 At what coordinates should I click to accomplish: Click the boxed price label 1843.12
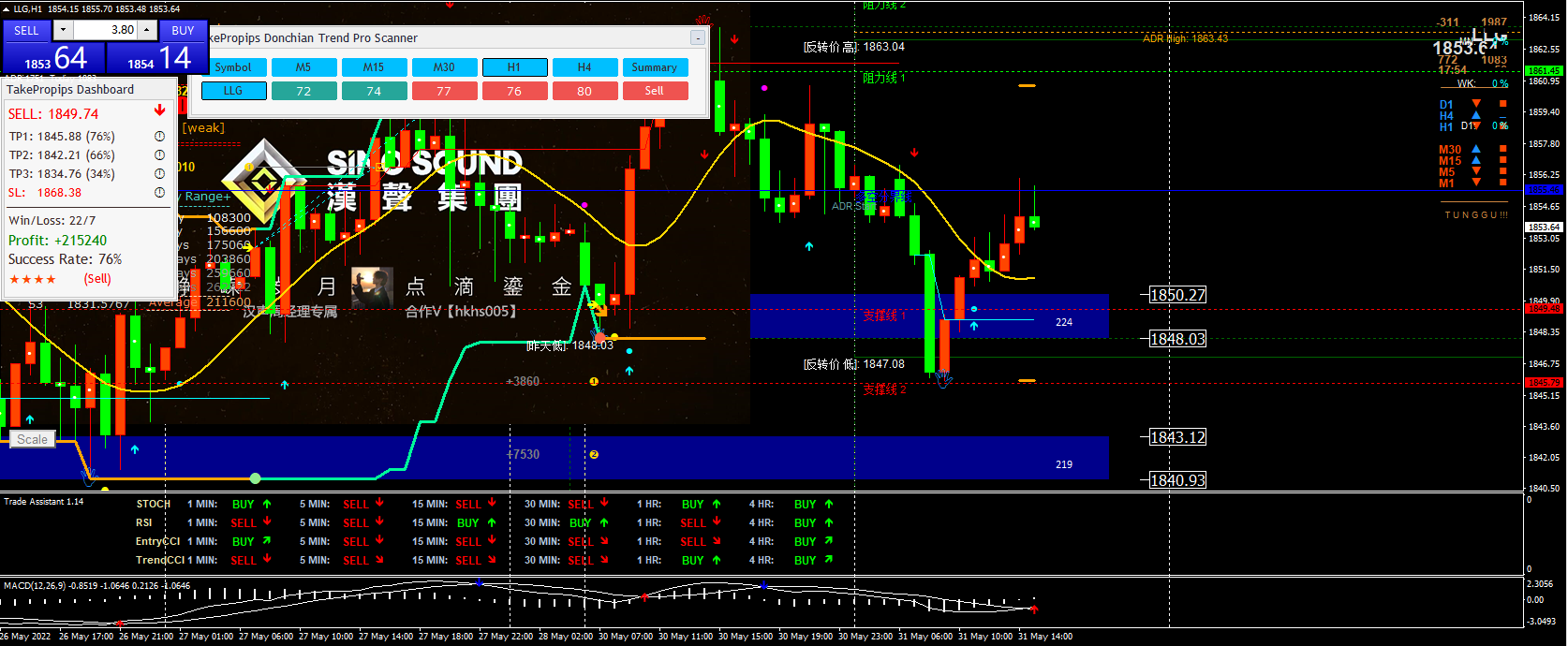[1177, 437]
